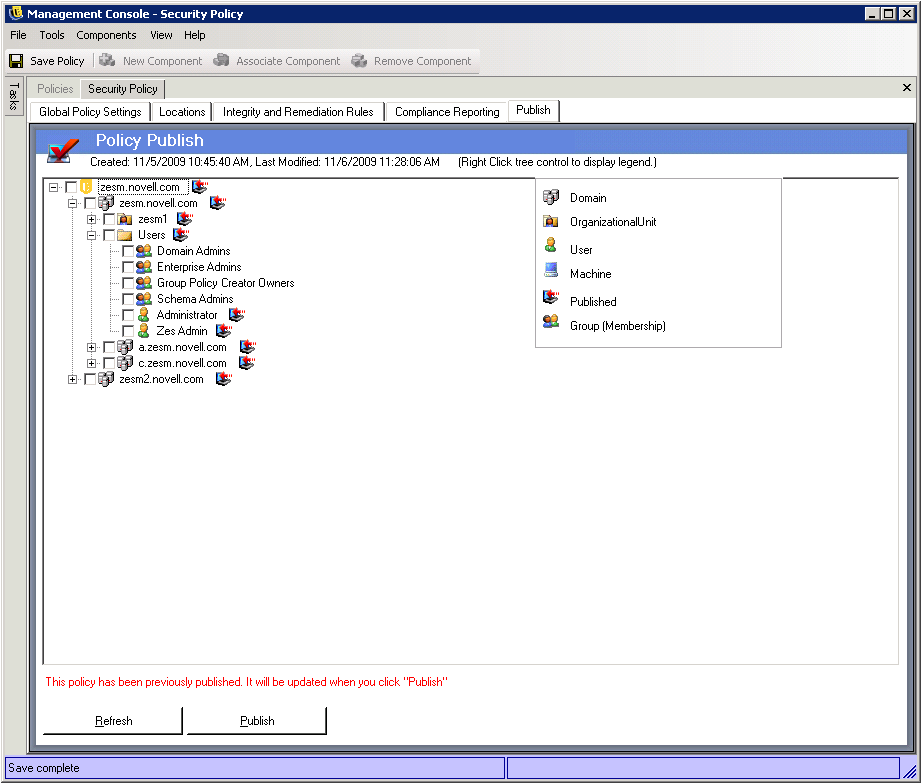This screenshot has width=922, height=784.
Task: Click the Domain Admins group icon
Action: (x=144, y=251)
